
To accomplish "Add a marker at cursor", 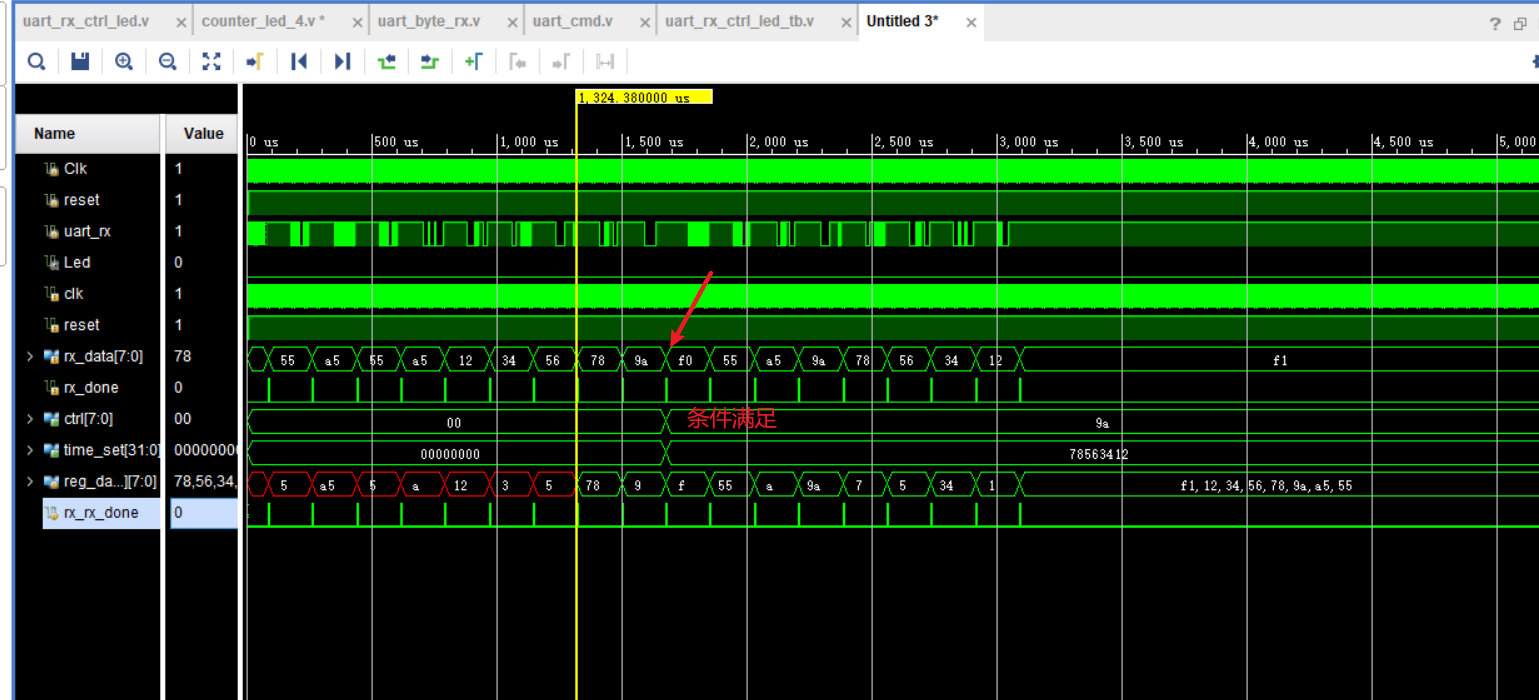I will coord(474,62).
